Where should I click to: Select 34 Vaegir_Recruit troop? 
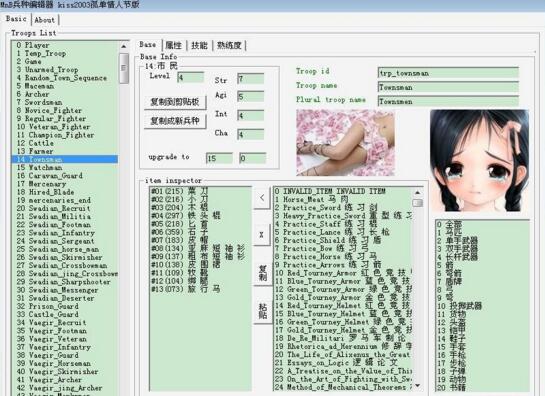click(x=65, y=323)
